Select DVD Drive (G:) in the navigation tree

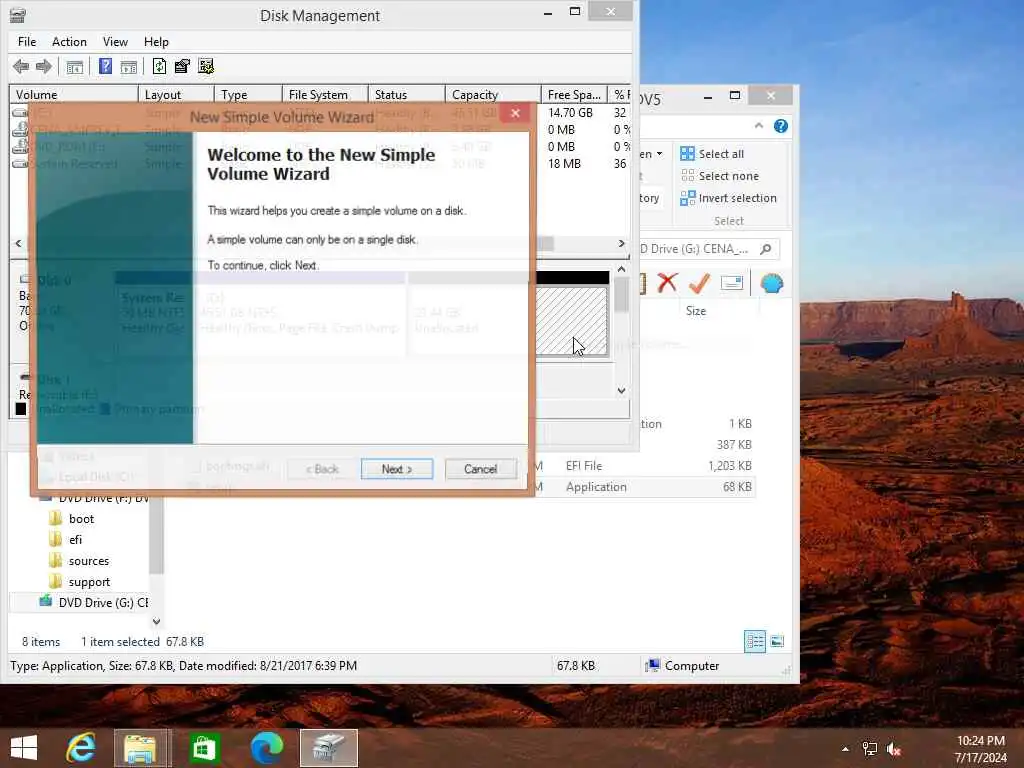[94, 602]
